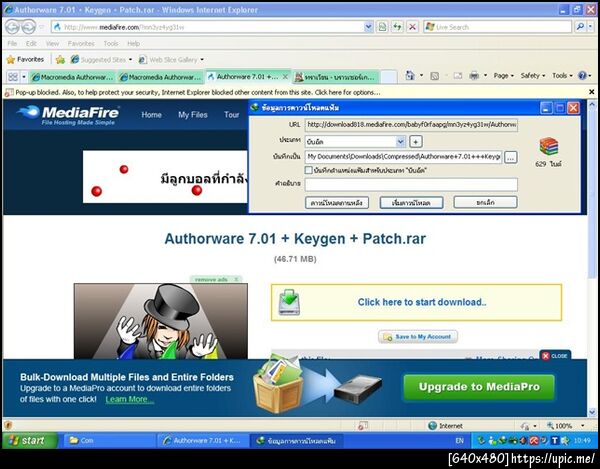Click the pop-up blocked information bar icon
The height and width of the screenshot is (469, 600).
click(9, 92)
